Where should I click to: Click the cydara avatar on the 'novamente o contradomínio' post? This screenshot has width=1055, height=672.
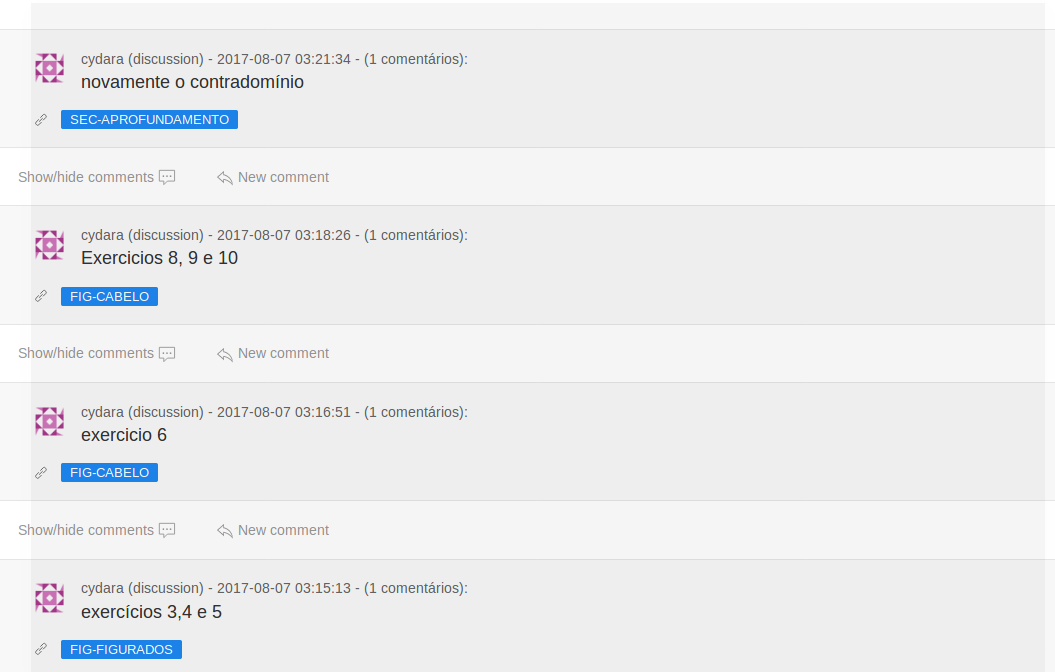point(49,68)
